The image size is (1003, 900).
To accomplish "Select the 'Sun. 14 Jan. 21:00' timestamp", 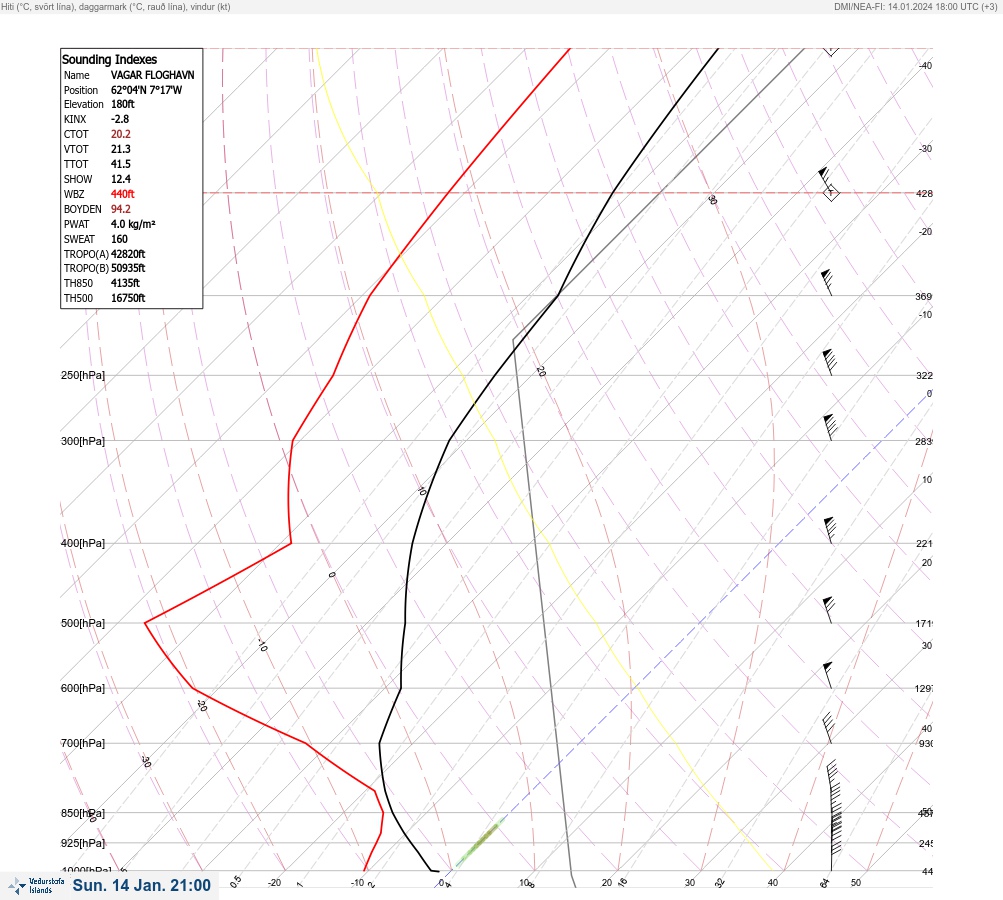I will pyautogui.click(x=141, y=885).
